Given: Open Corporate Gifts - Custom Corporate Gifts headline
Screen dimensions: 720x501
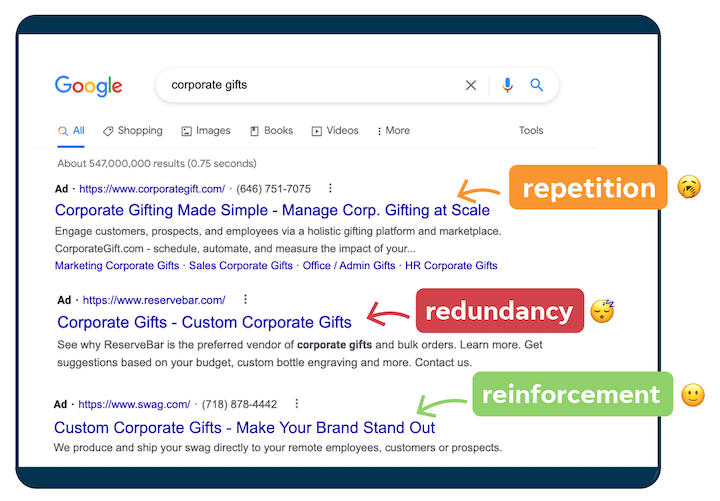Looking at the screenshot, I should pyautogui.click(x=204, y=322).
